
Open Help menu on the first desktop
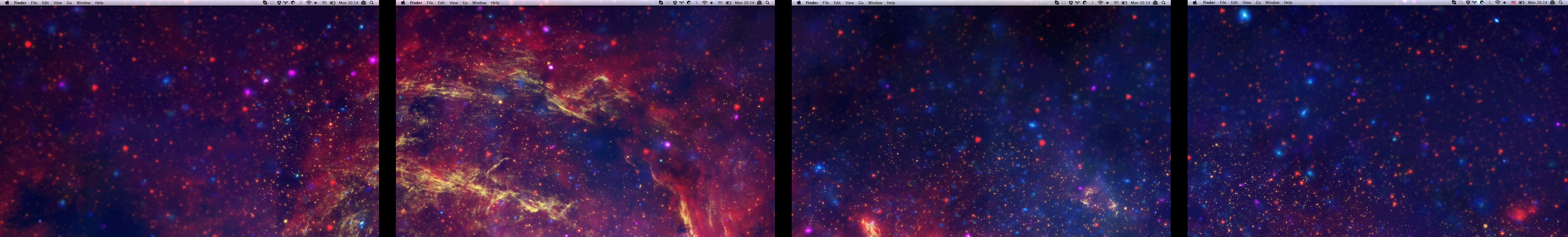[x=99, y=3]
